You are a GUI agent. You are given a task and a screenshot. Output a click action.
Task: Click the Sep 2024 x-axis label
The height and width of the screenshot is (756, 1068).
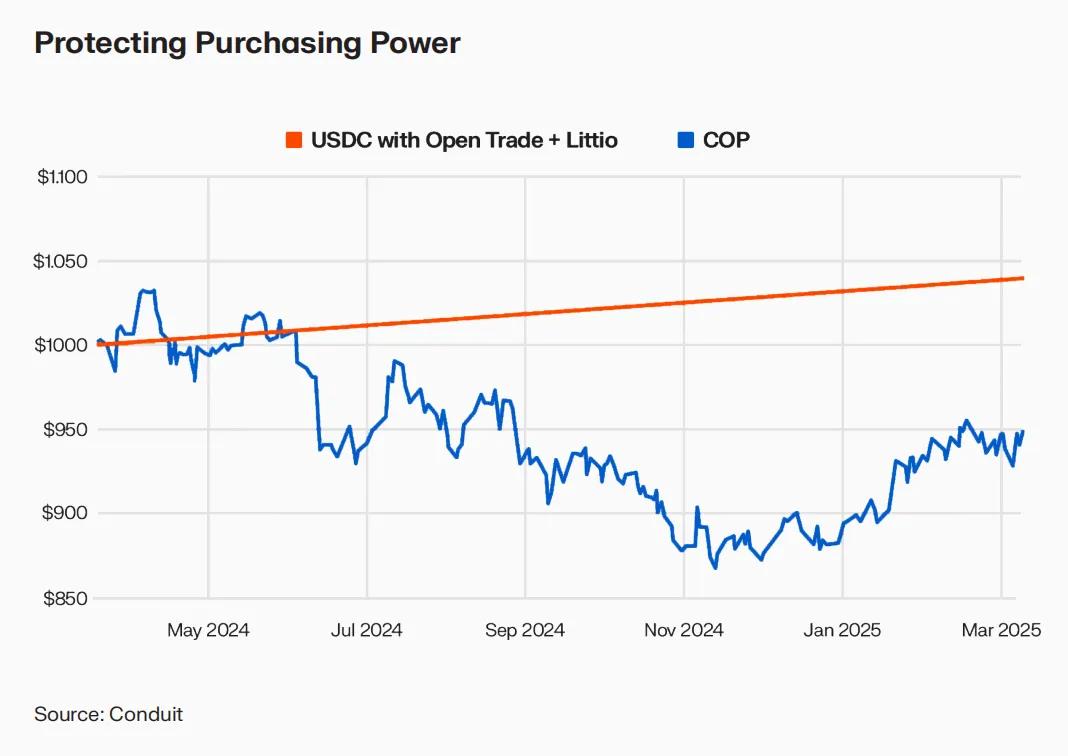click(524, 630)
